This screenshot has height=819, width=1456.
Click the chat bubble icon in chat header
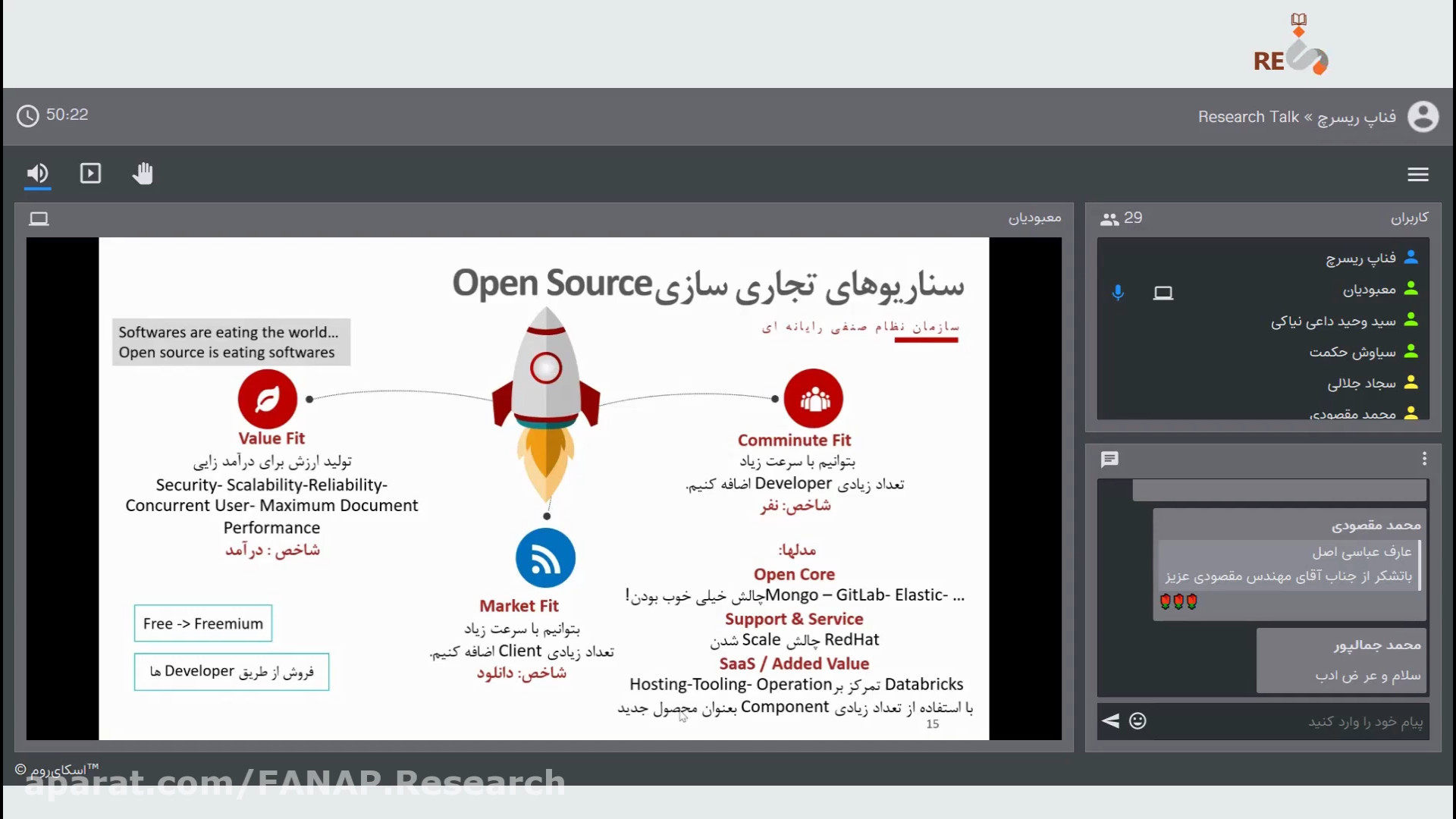point(1109,460)
